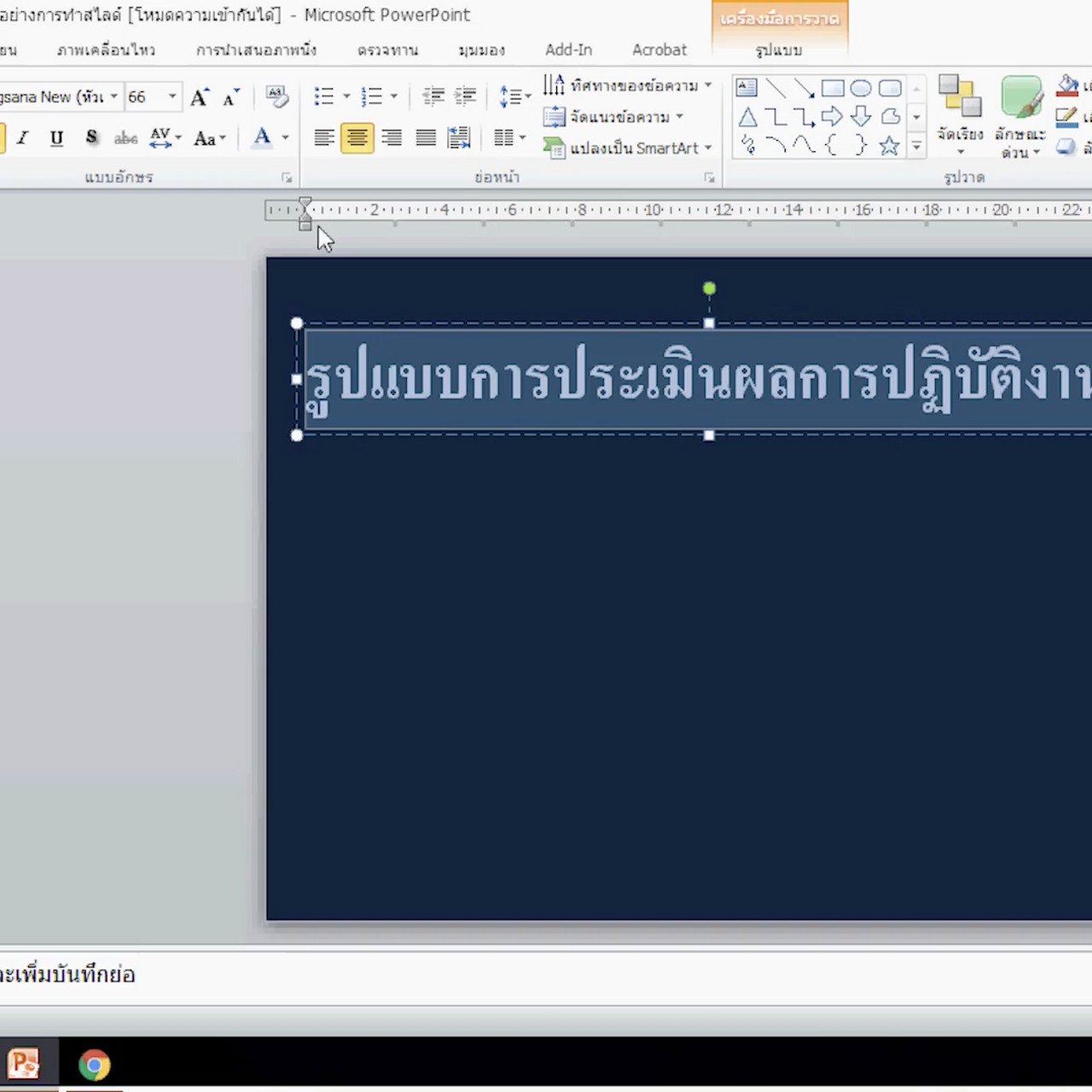Viewport: 1092px width, 1092px height.
Task: Select the Elbow Connector shape
Action: tap(775, 117)
